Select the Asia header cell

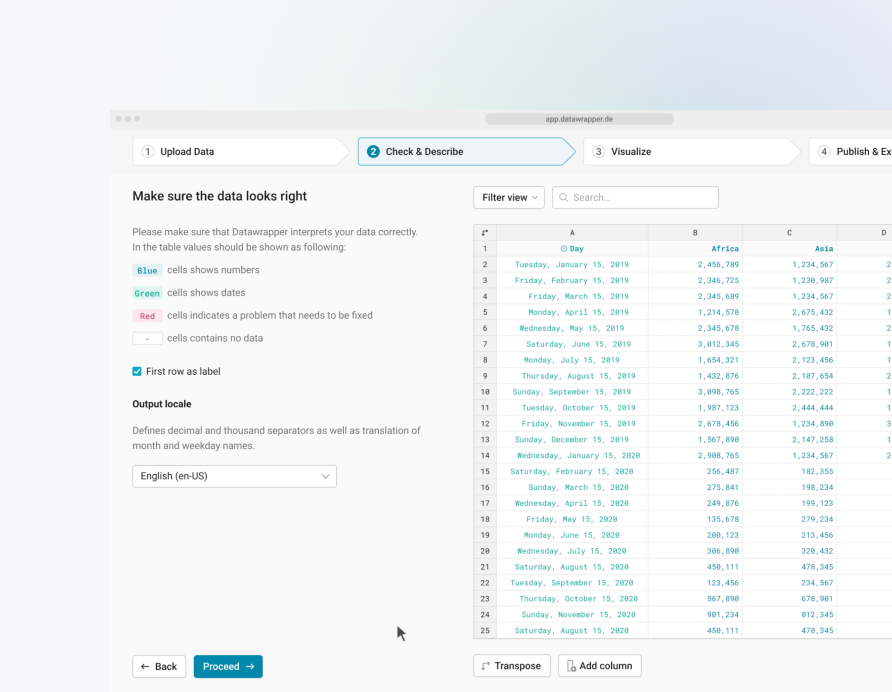tap(790, 249)
